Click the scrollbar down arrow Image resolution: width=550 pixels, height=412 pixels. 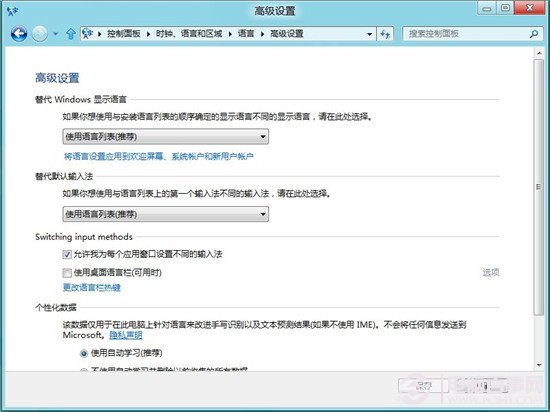click(539, 365)
